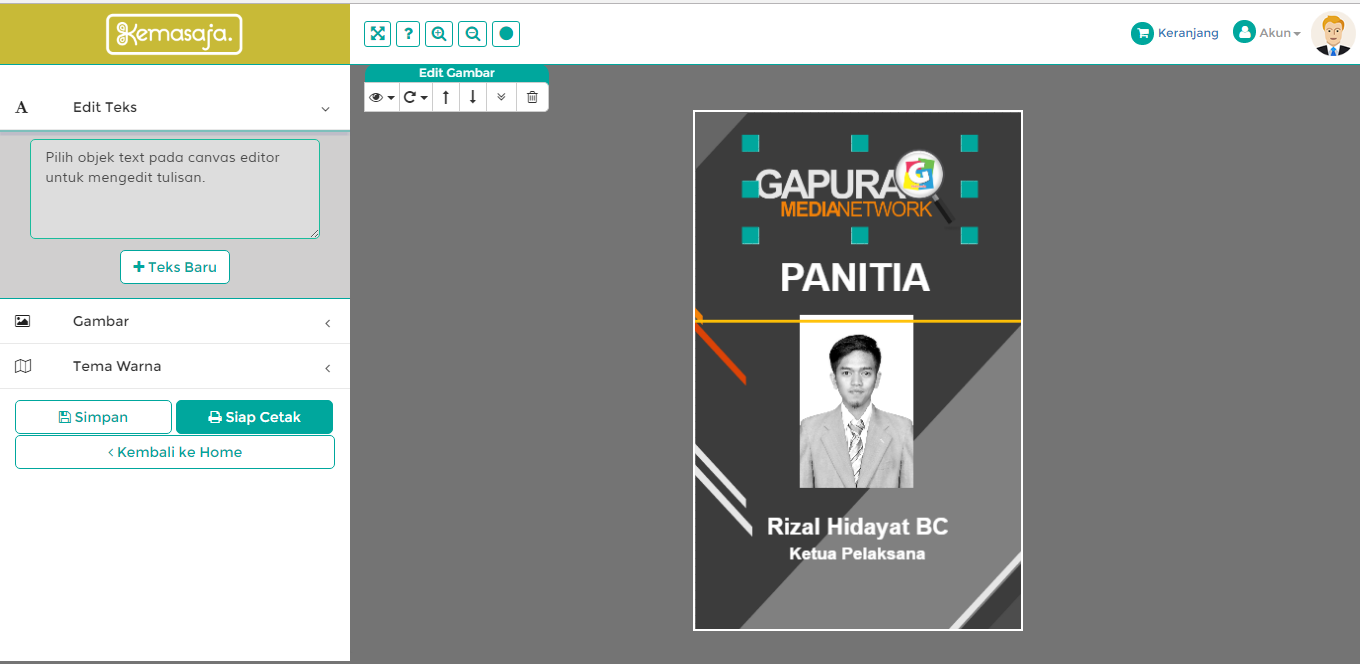The height and width of the screenshot is (664, 1360).
Task: Open the help question mark icon
Action: pyautogui.click(x=408, y=34)
